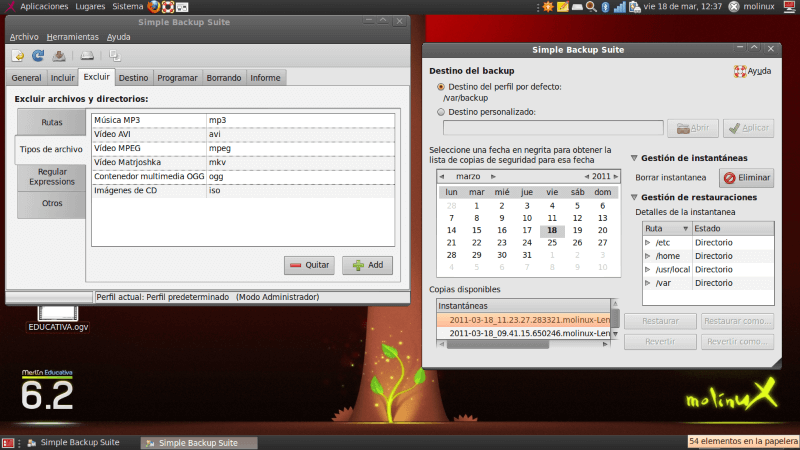The height and width of the screenshot is (450, 800).
Task: Click the grey drive toolbar icon
Action: click(87, 56)
